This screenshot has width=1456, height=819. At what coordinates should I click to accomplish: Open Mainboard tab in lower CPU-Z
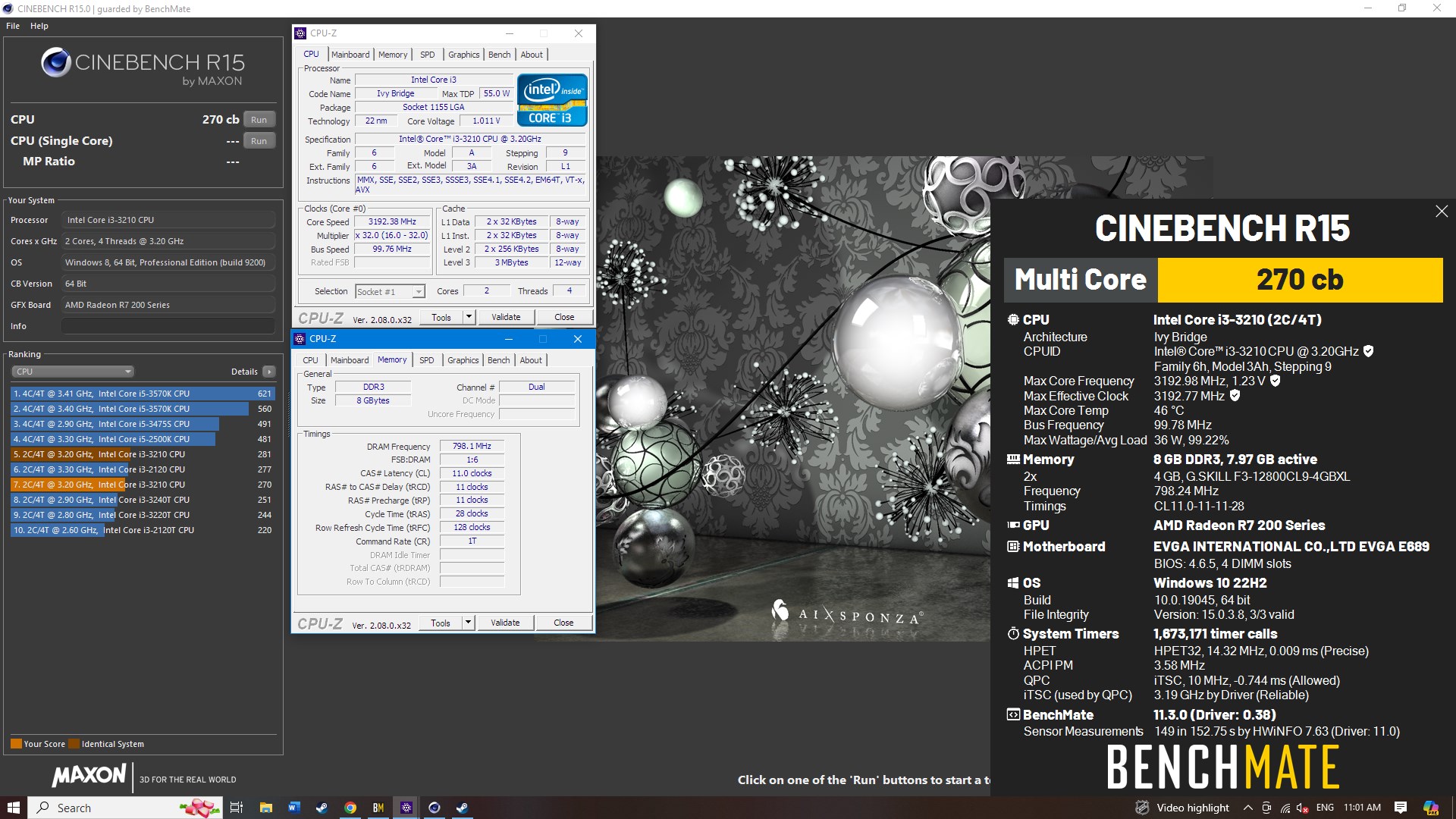350,360
